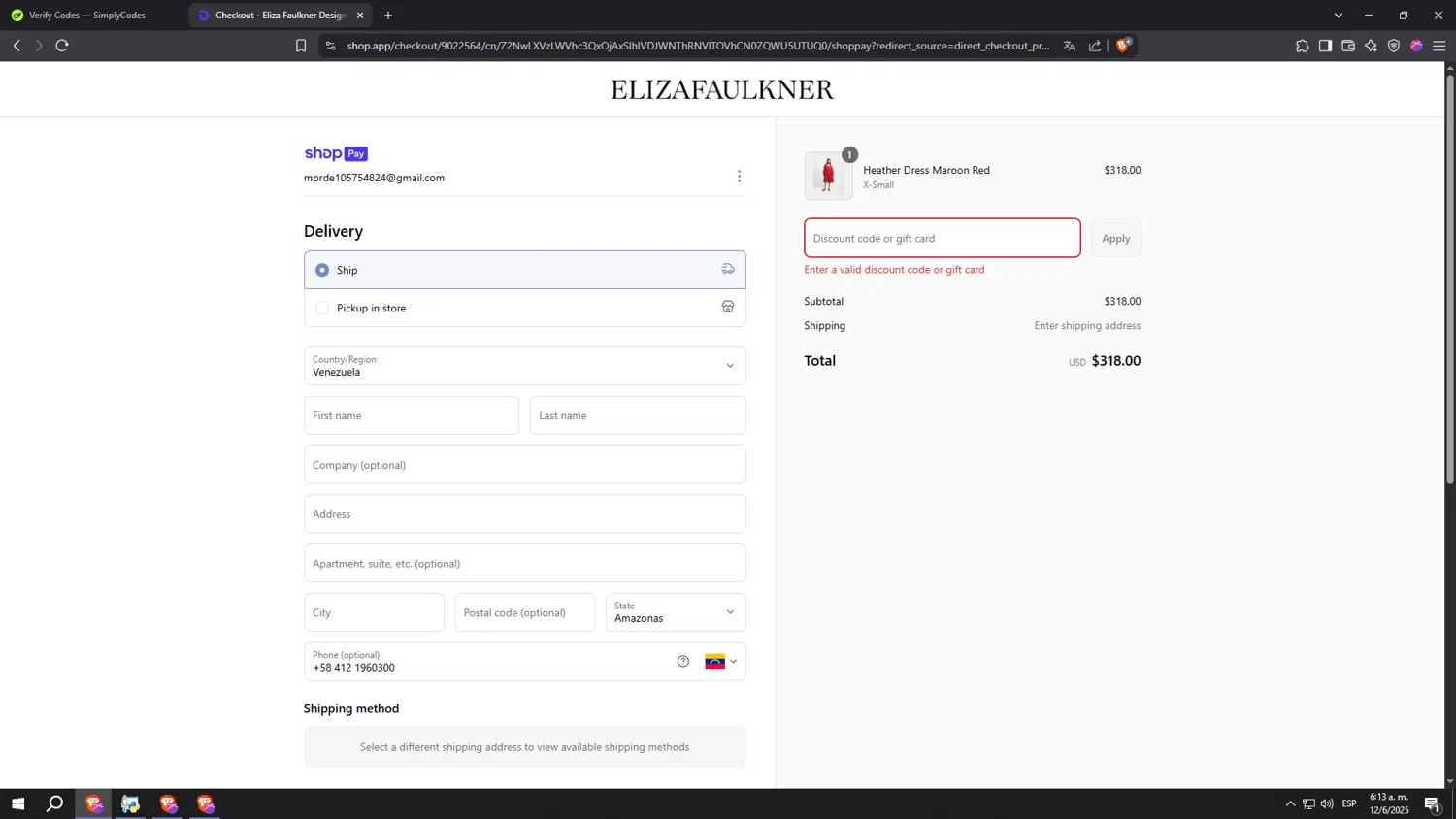The width and height of the screenshot is (1456, 819).
Task: Open site settings icon left of URL
Action: (x=330, y=46)
